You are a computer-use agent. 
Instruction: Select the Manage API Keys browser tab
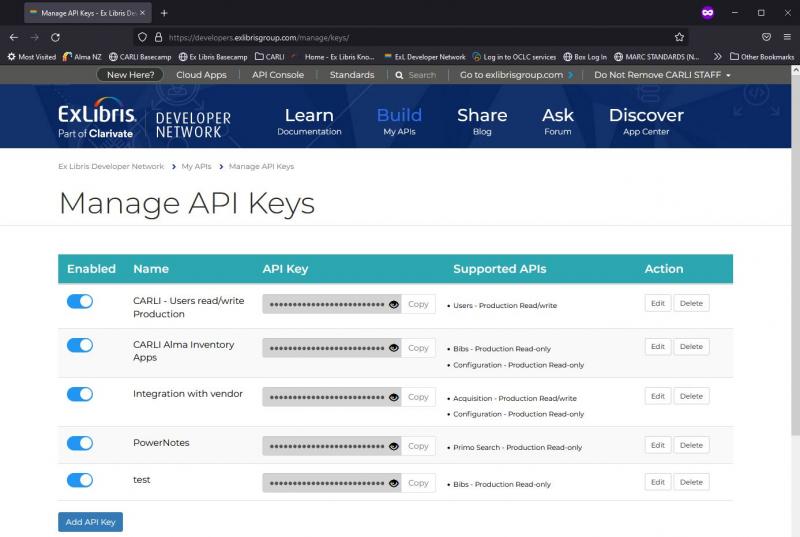tap(88, 13)
